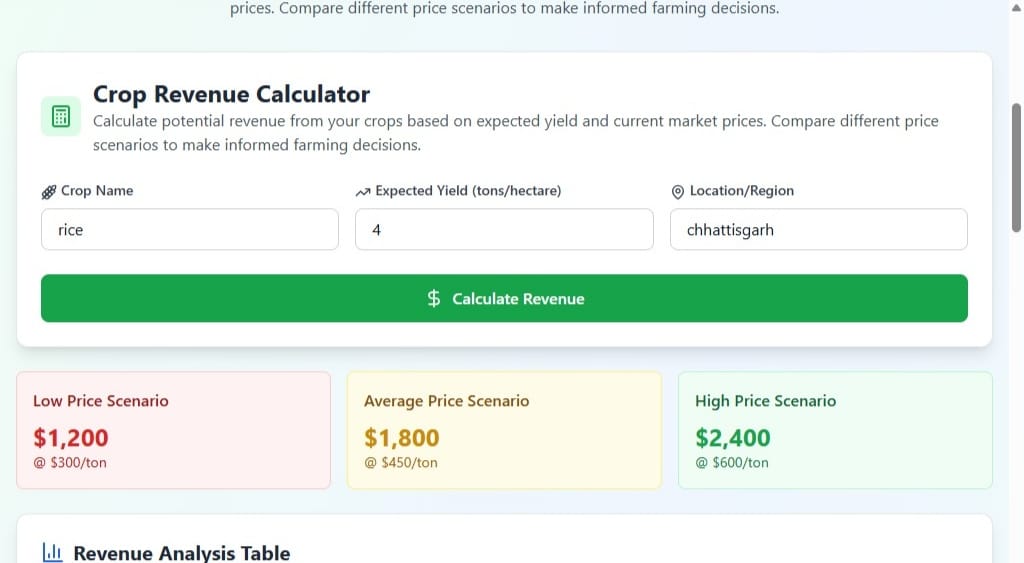Click the Expected Yield field label
This screenshot has width=1024, height=563.
(468, 191)
